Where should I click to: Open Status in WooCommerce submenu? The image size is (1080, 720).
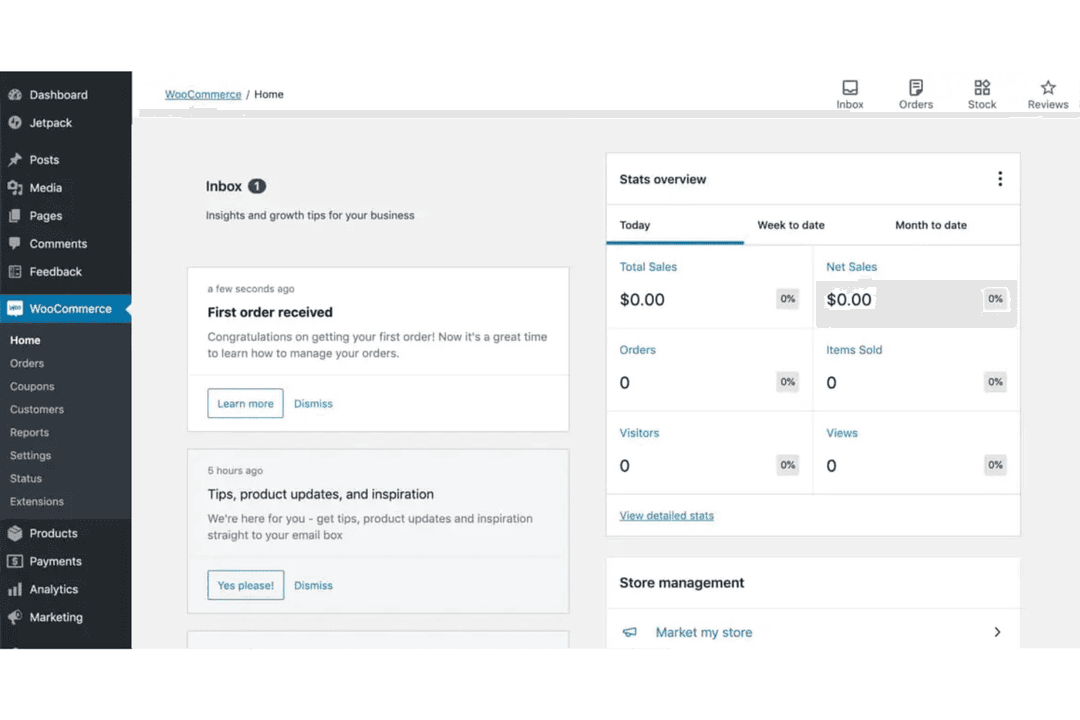click(25, 478)
